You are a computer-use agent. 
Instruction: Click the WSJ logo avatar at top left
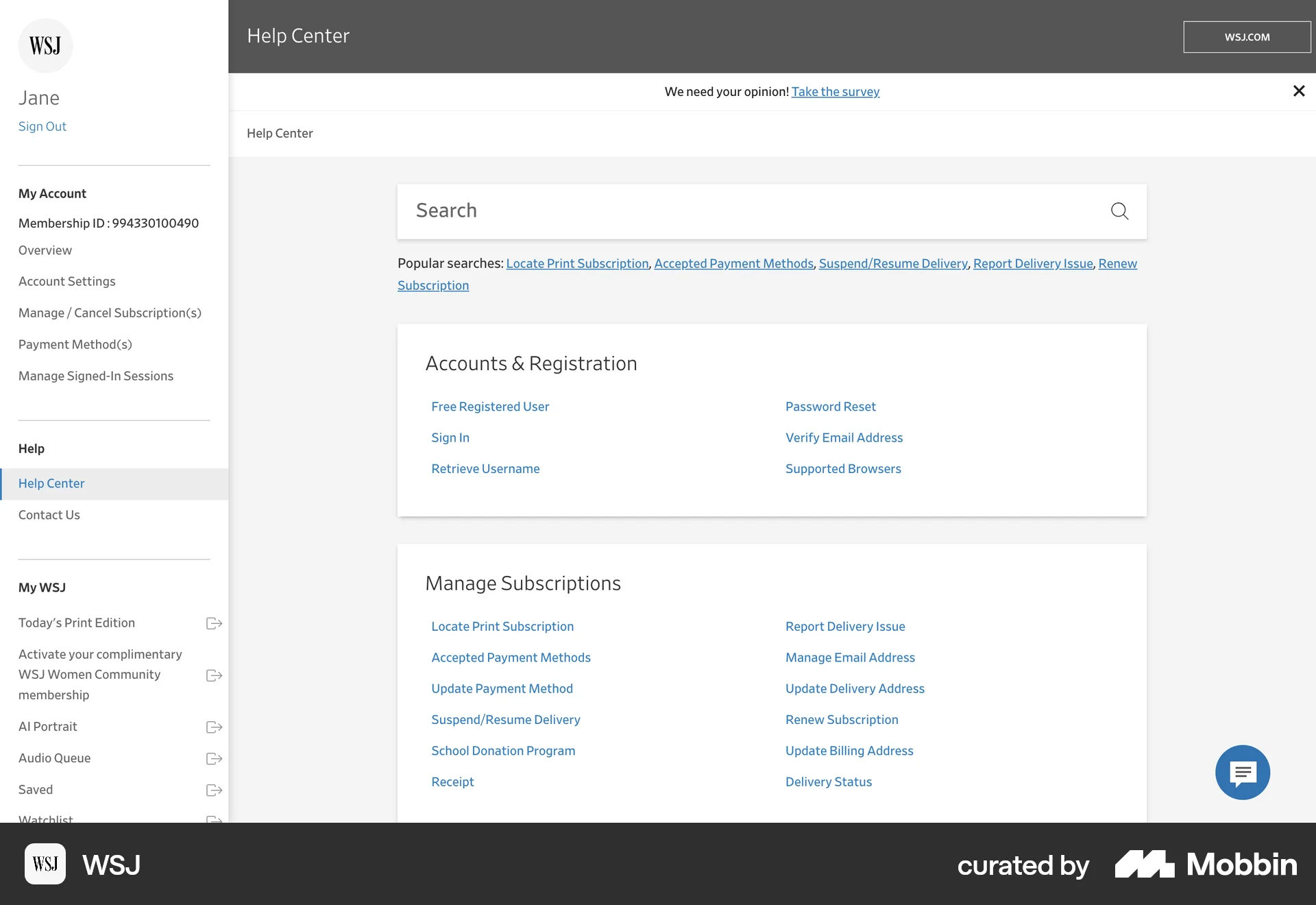tap(45, 45)
